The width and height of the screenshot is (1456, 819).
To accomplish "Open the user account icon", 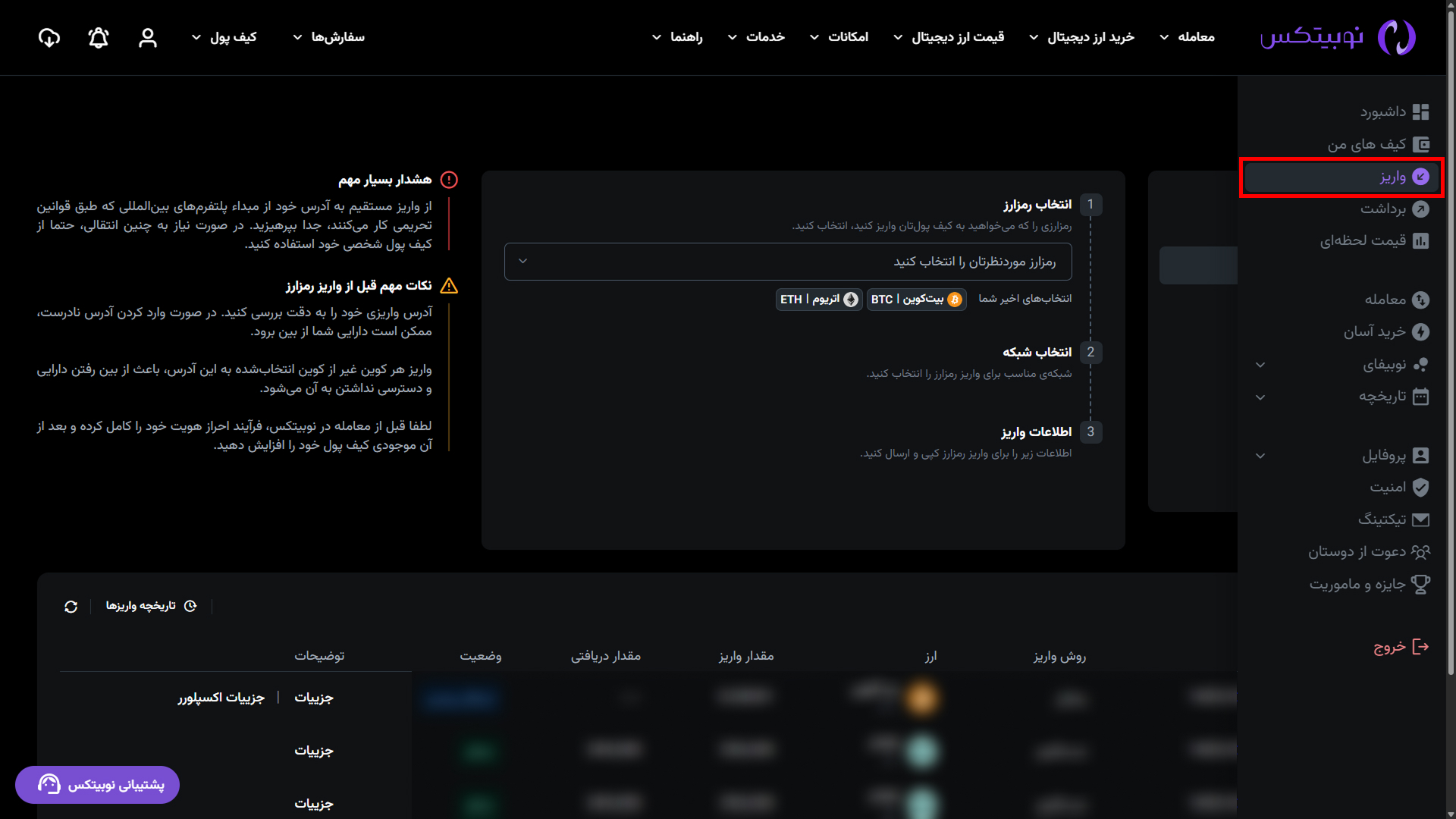I will tap(148, 37).
